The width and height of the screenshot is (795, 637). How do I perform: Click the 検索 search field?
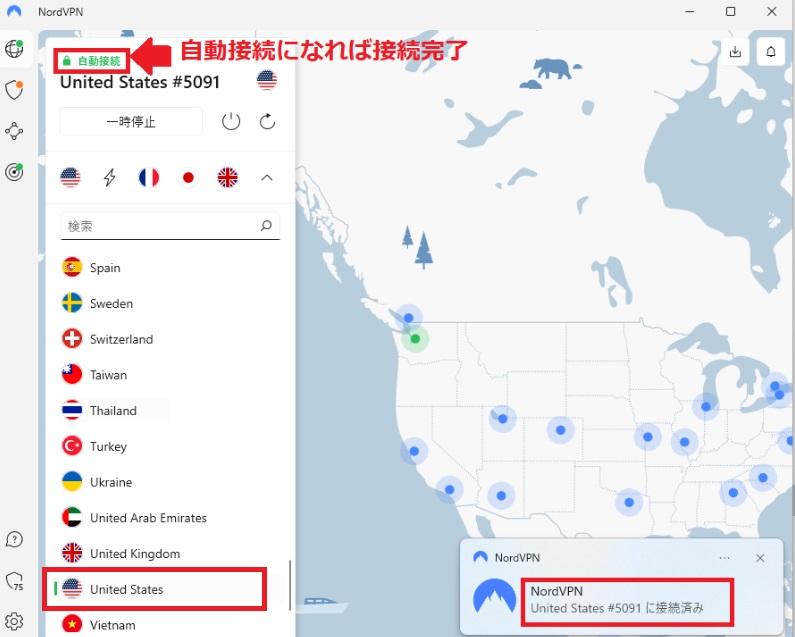170,226
